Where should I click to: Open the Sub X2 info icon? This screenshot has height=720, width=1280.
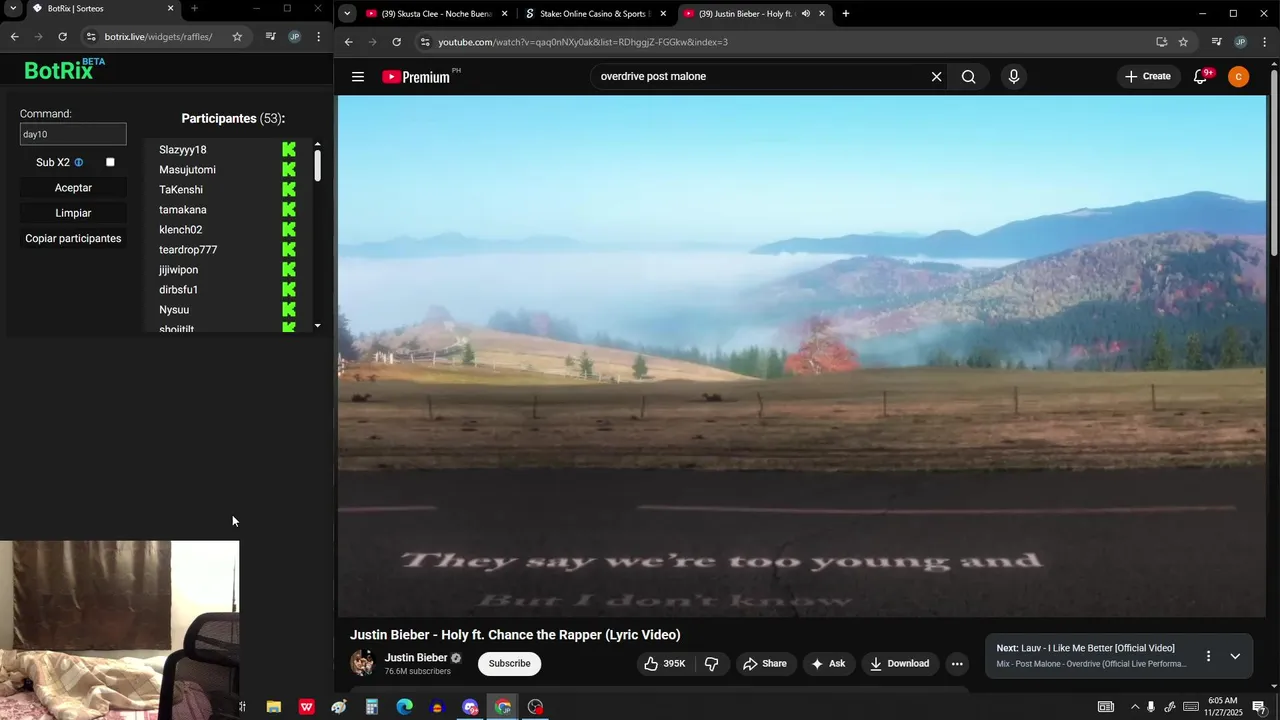79,162
